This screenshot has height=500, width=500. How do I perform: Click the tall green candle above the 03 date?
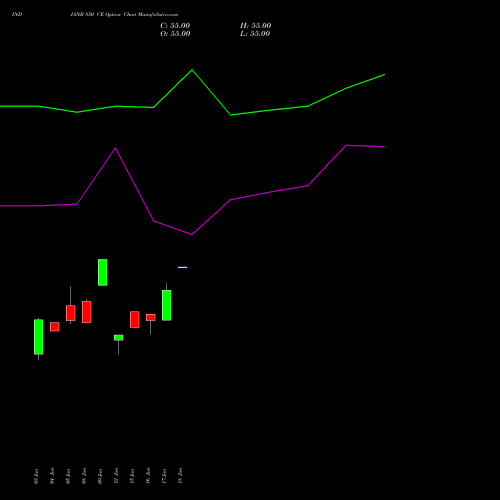pyautogui.click(x=39, y=337)
